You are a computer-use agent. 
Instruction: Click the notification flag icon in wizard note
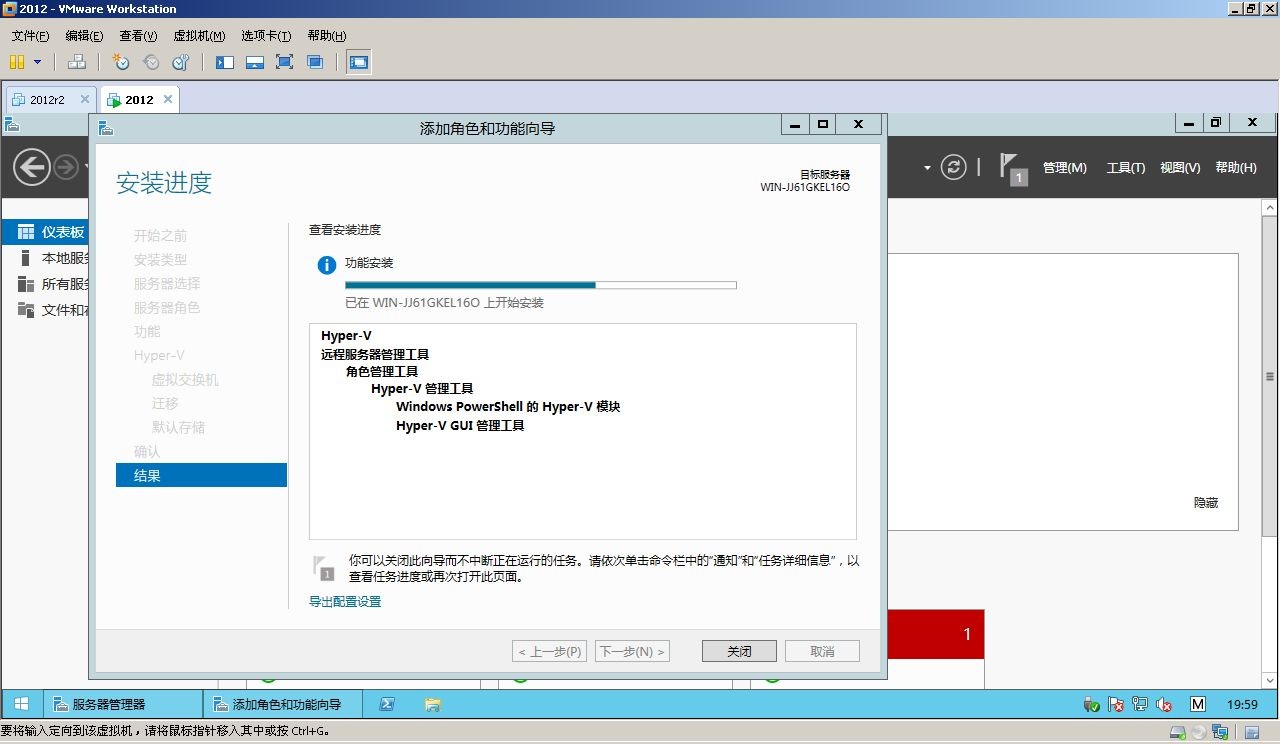323,568
